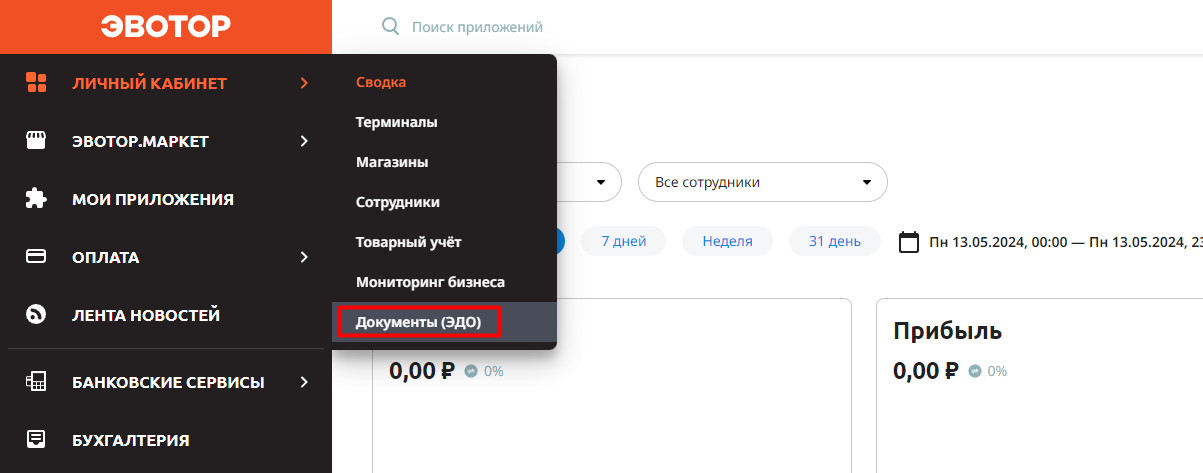This screenshot has height=473, width=1203.
Task: Select the 7 дней period filter
Action: [x=624, y=241]
